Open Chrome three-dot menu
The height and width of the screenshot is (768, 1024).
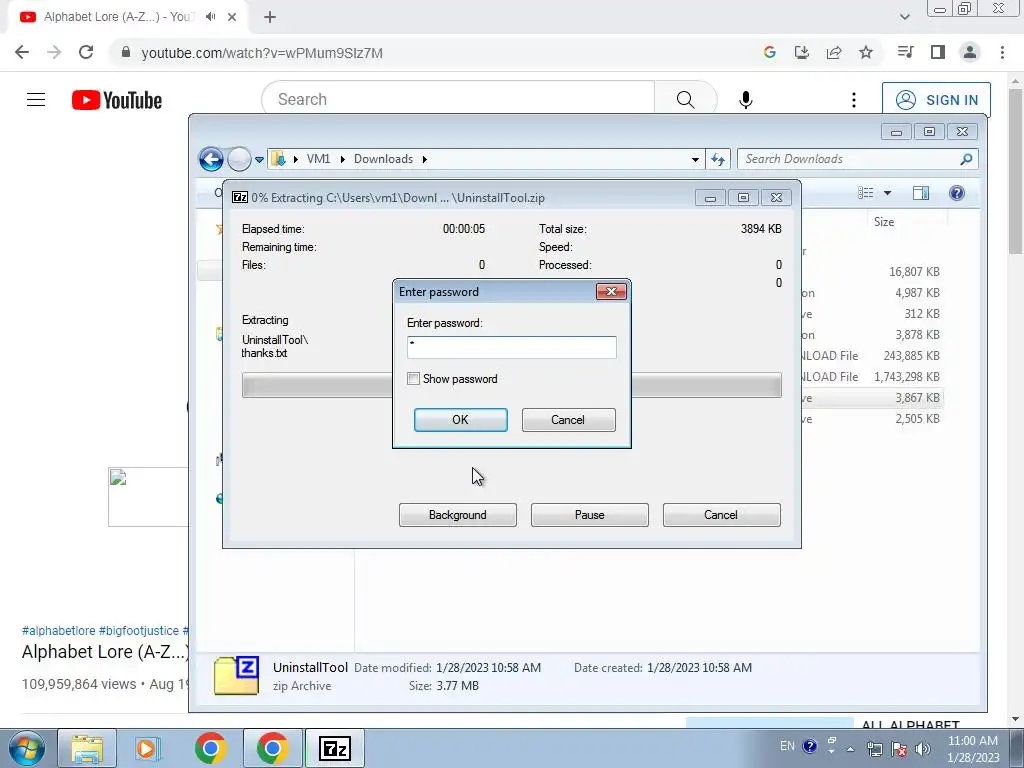(1002, 52)
